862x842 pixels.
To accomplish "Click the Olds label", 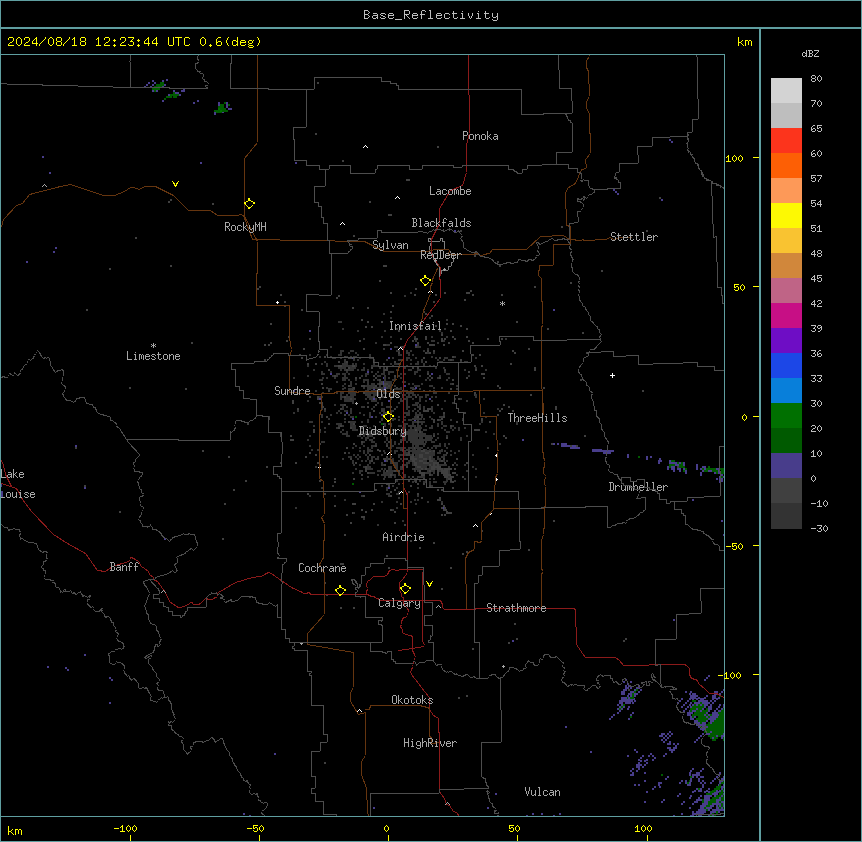I will tap(388, 394).
